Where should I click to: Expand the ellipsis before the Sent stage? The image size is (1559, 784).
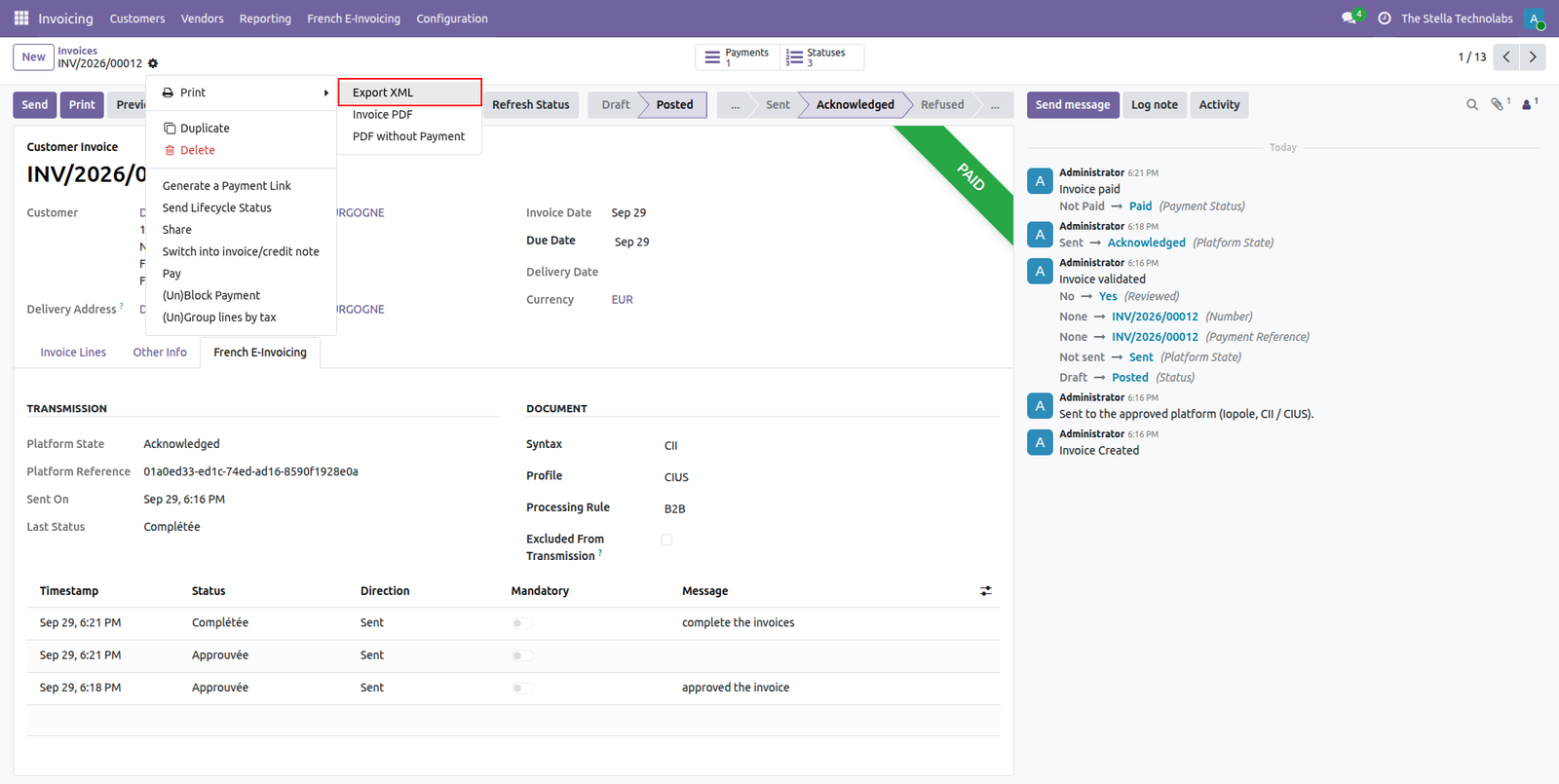tap(736, 105)
